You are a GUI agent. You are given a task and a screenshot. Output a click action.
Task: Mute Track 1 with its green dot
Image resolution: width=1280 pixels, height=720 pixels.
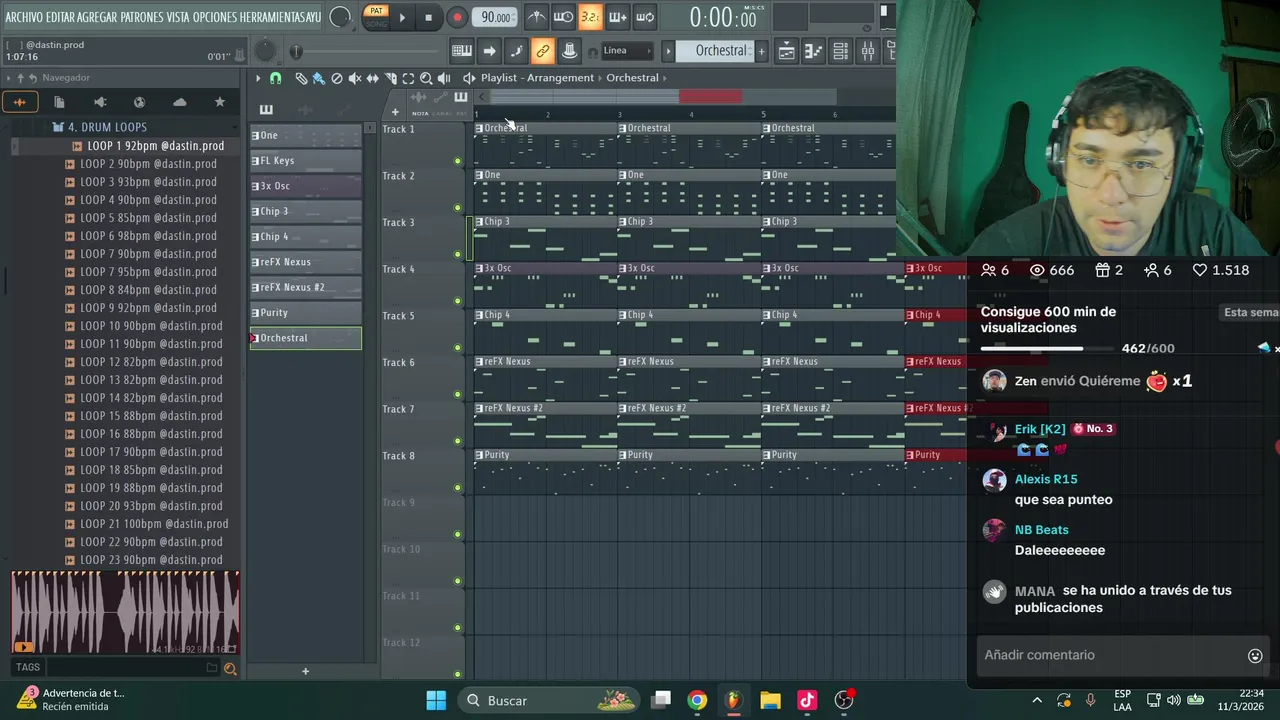[x=458, y=161]
